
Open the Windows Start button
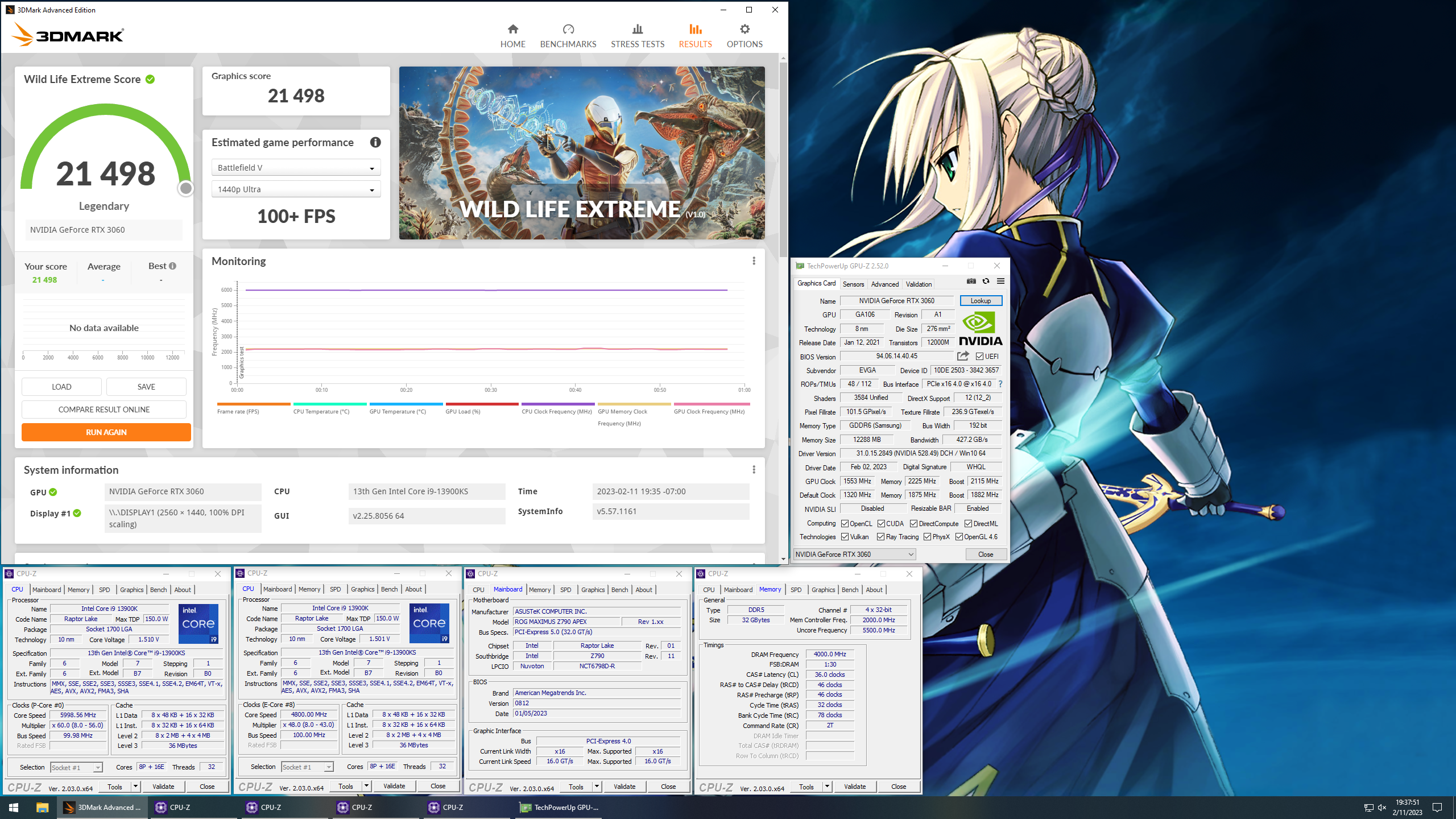pyautogui.click(x=14, y=808)
